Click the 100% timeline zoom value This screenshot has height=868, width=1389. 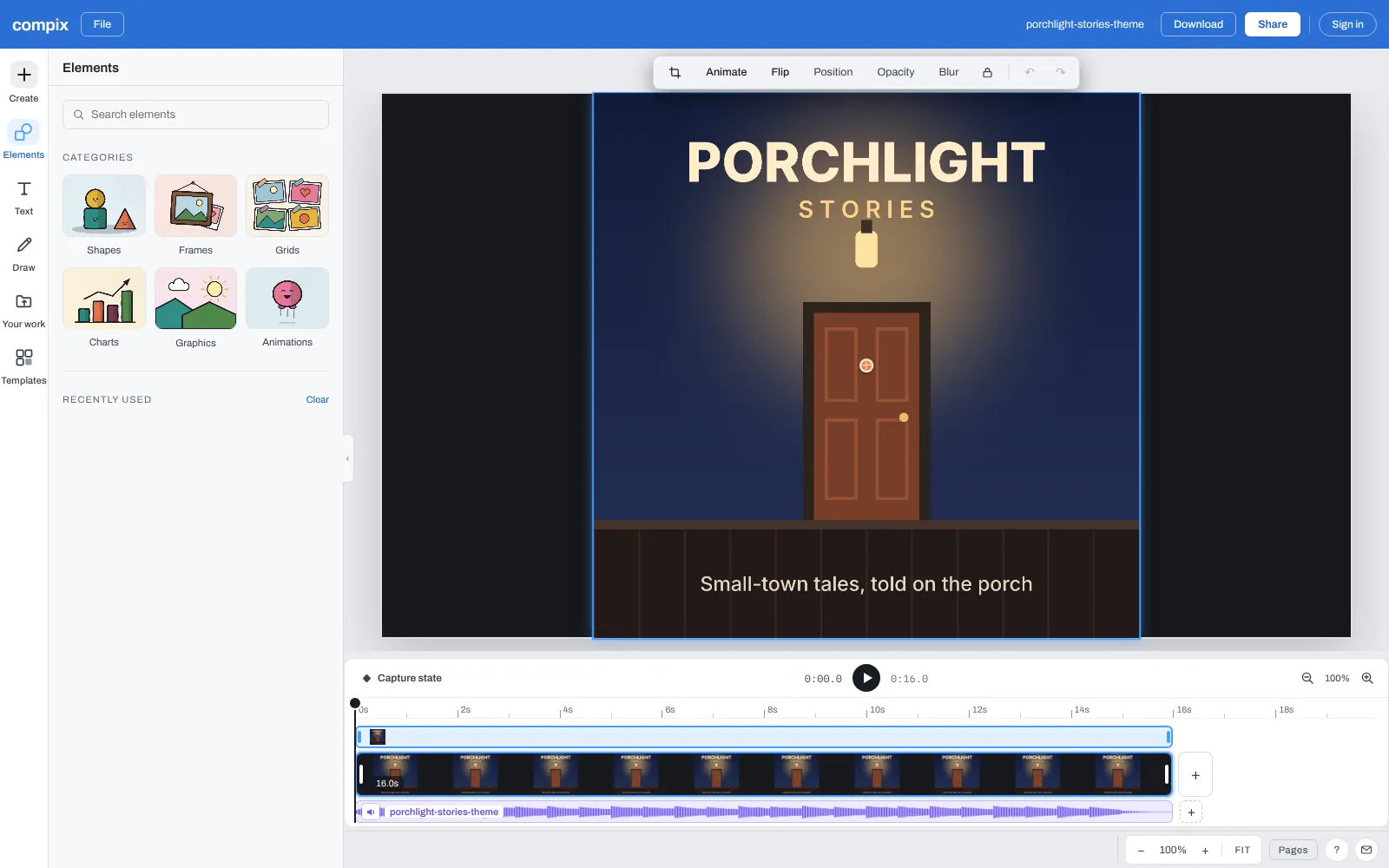click(1337, 678)
